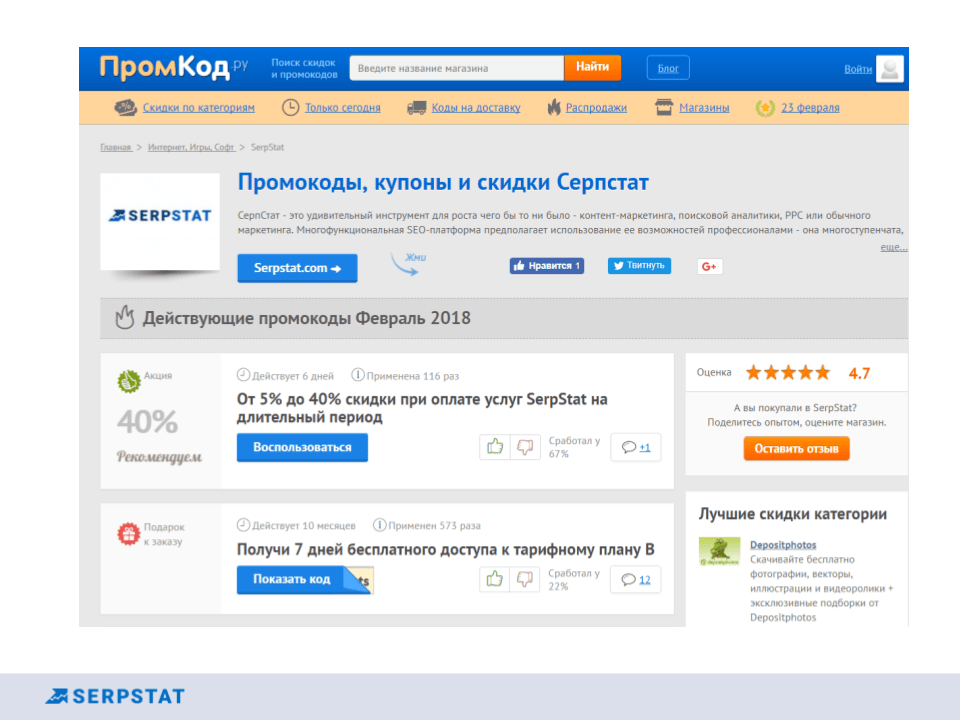Expand description with еще... link

pyautogui.click(x=894, y=247)
